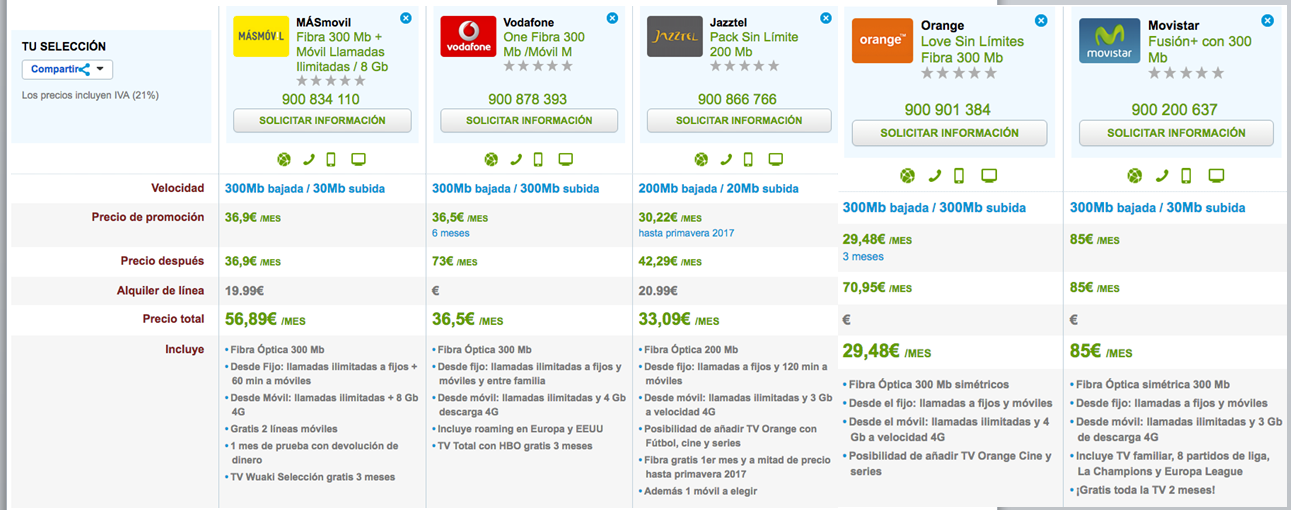The image size is (1291, 510).
Task: Click Orange TV icon
Action: coord(989,176)
